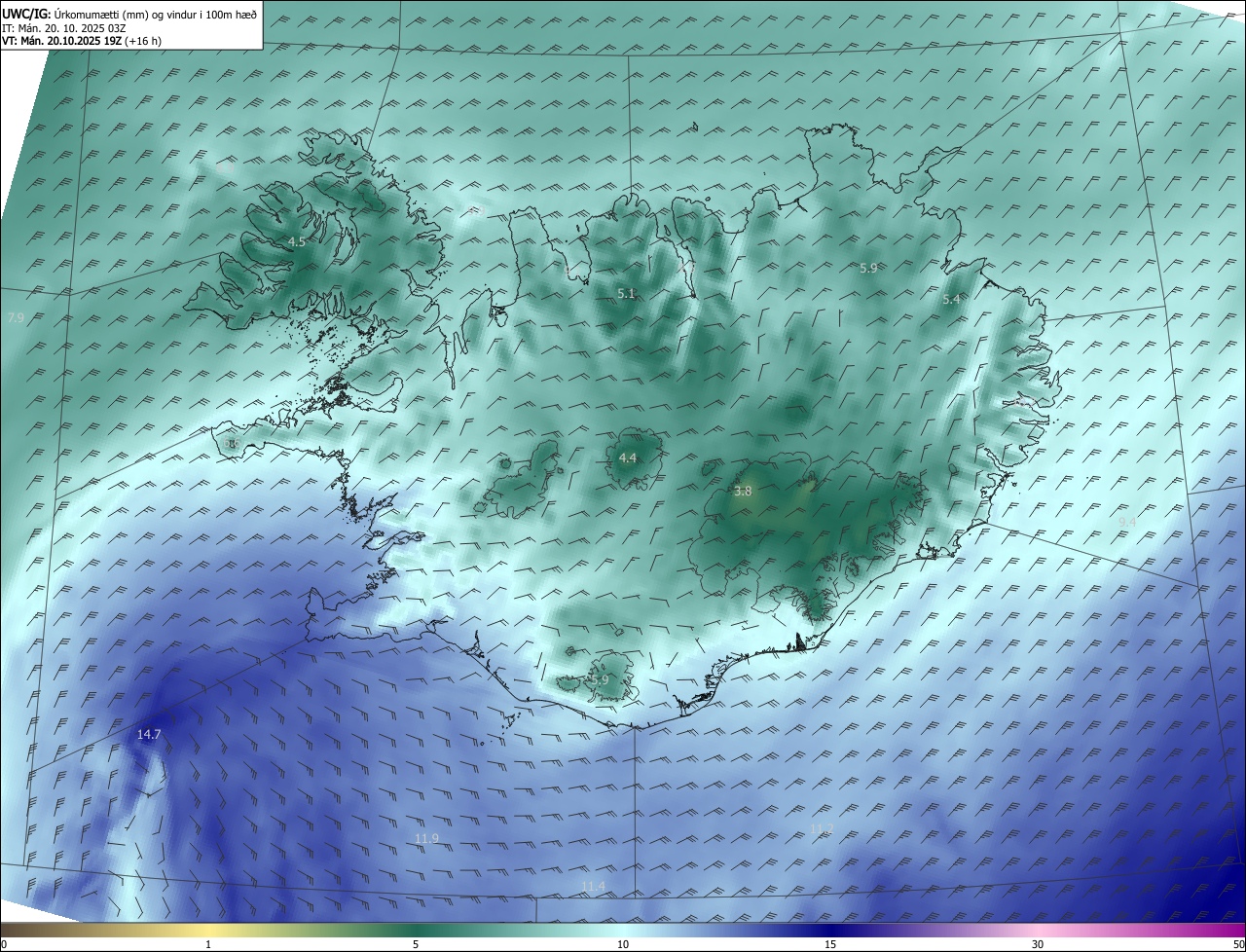Select the 14.7 maximum value southwest of Iceland
Screen dimensions: 1246x952
tap(148, 734)
